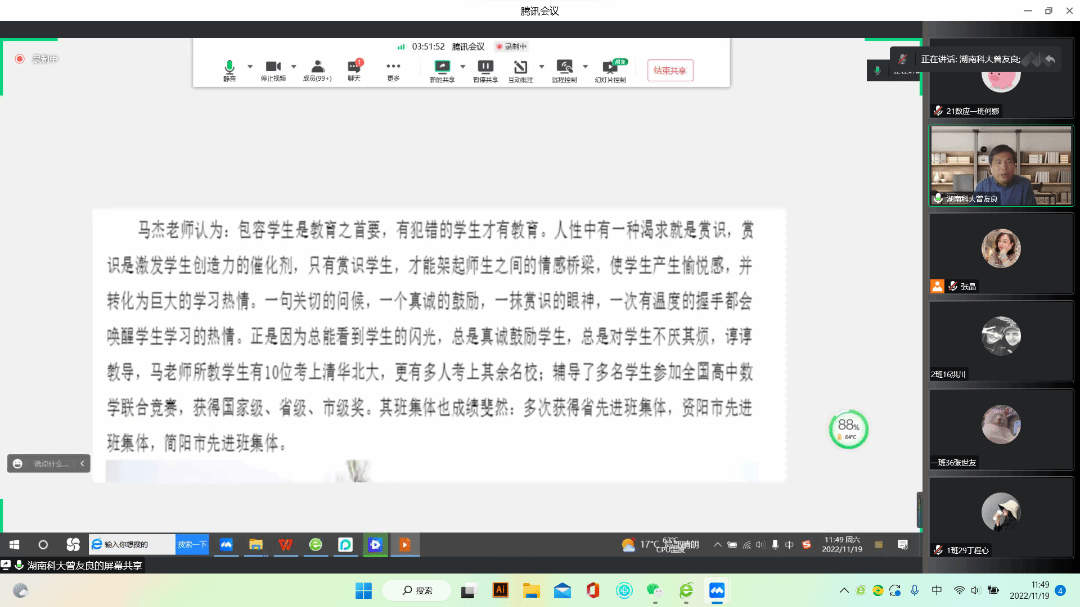The image size is (1080, 607).
Task: Collapse the 说点什么 chat input bar arrow
Action: pos(83,463)
